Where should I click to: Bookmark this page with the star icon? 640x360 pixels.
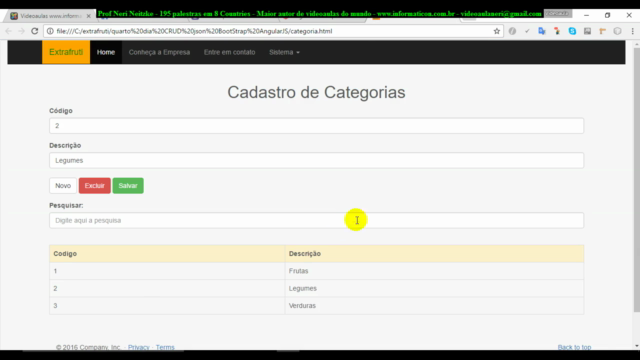click(x=496, y=31)
